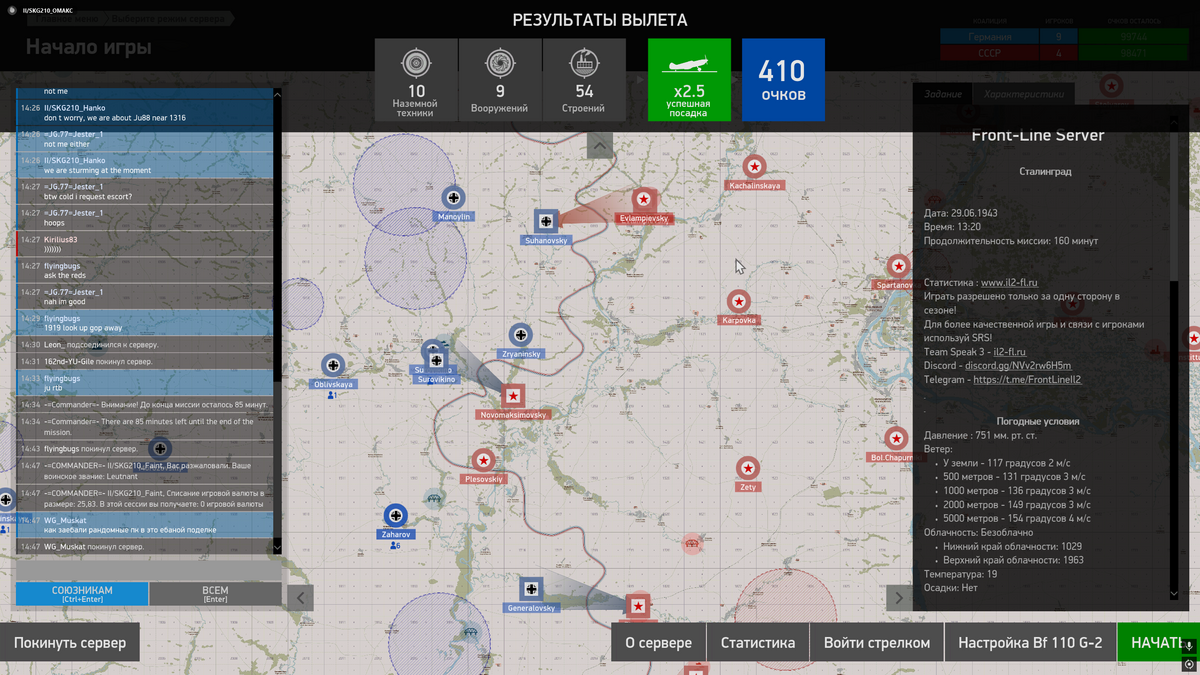Select the Manoylin German airfield icon
Viewport: 1200px width, 675px height.
pos(453,198)
